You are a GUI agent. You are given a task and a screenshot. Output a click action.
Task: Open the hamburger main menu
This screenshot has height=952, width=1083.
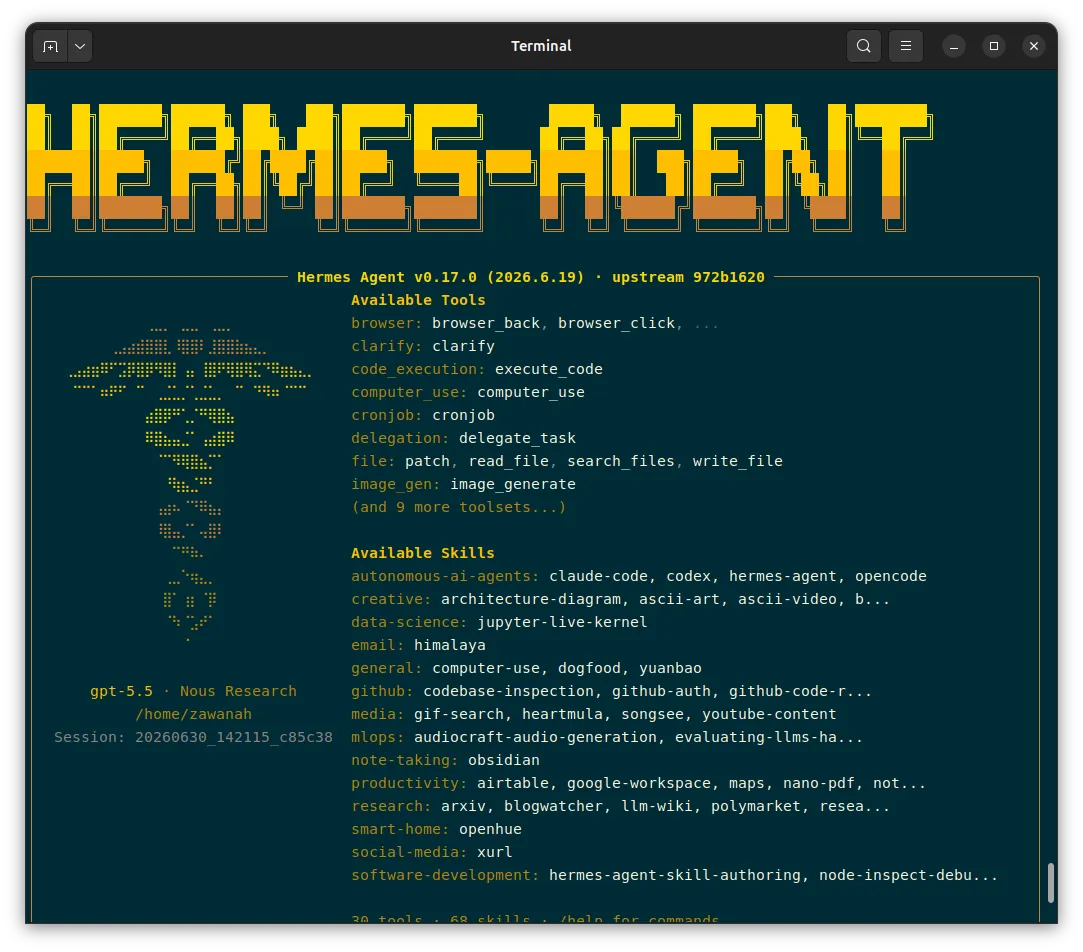(905, 46)
